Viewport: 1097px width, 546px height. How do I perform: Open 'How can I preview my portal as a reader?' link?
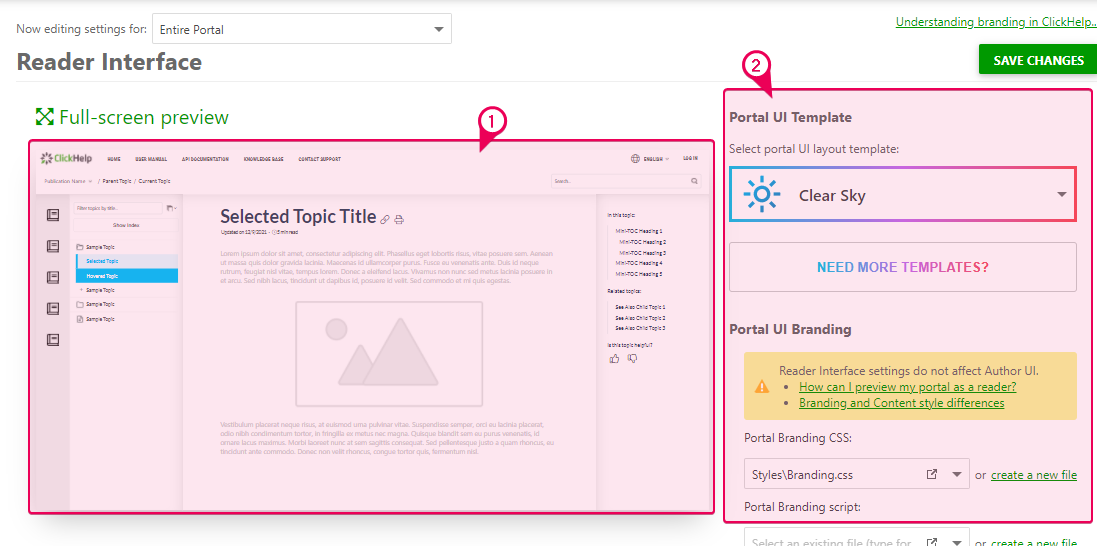[907, 386]
